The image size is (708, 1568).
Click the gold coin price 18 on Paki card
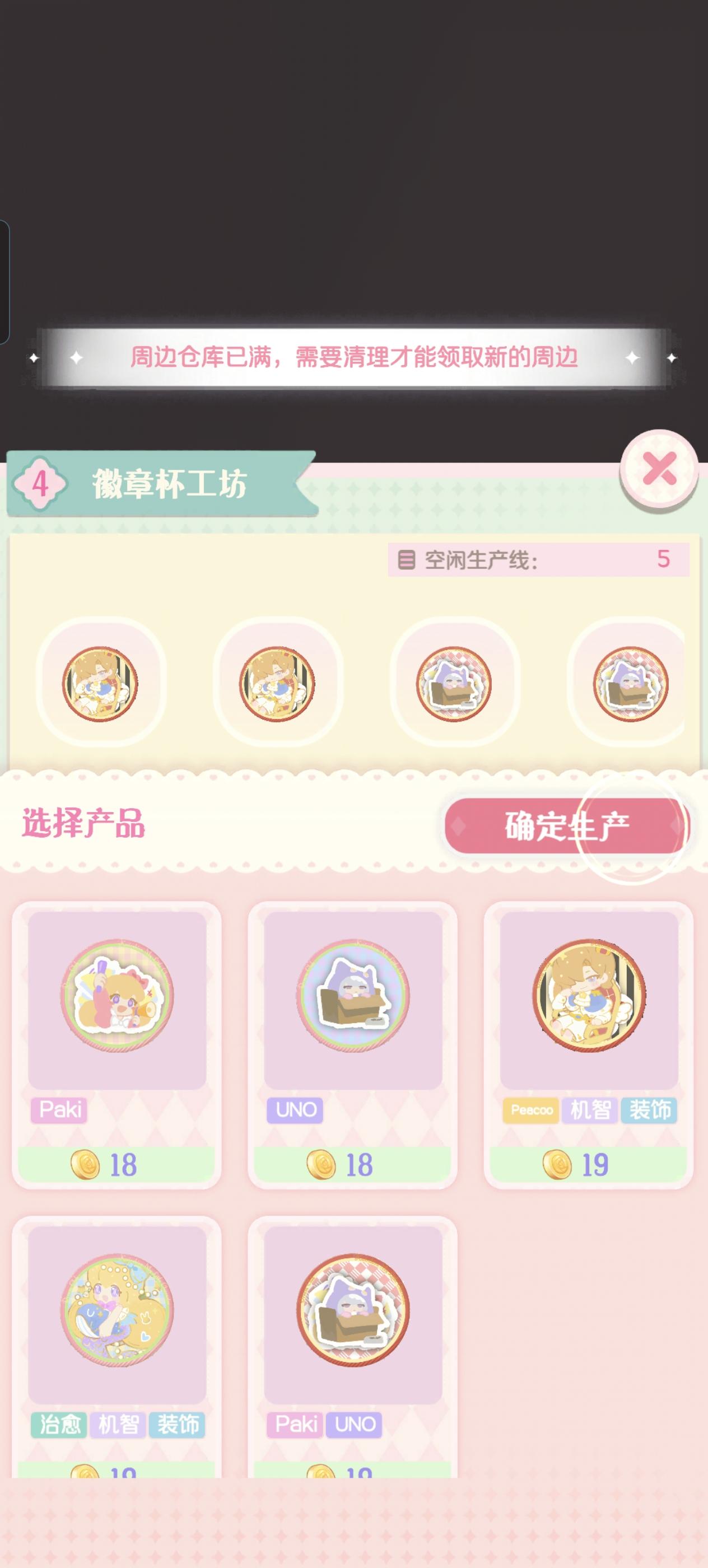click(x=104, y=1164)
